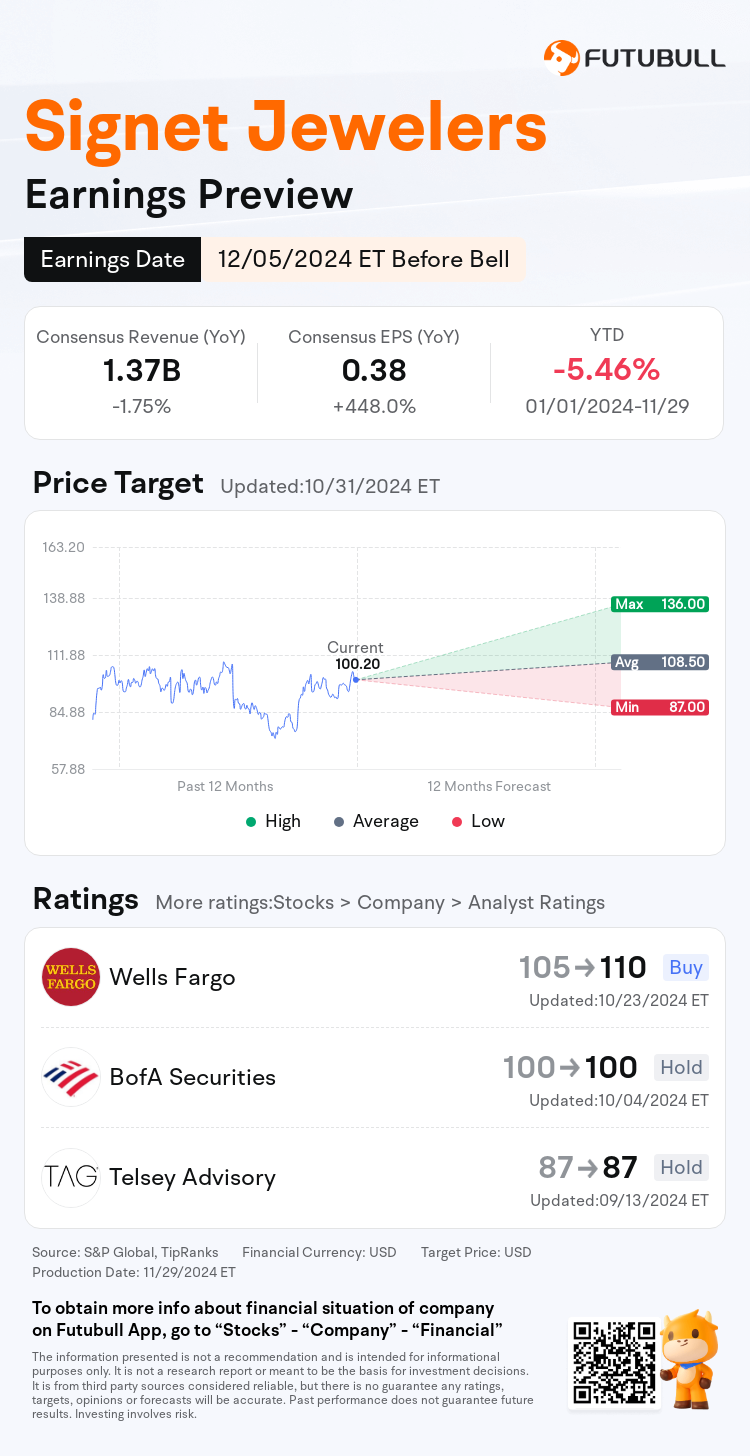Click BofA Securities Hold rating badge
Viewport: 750px width, 1456px height.
pos(681,1067)
